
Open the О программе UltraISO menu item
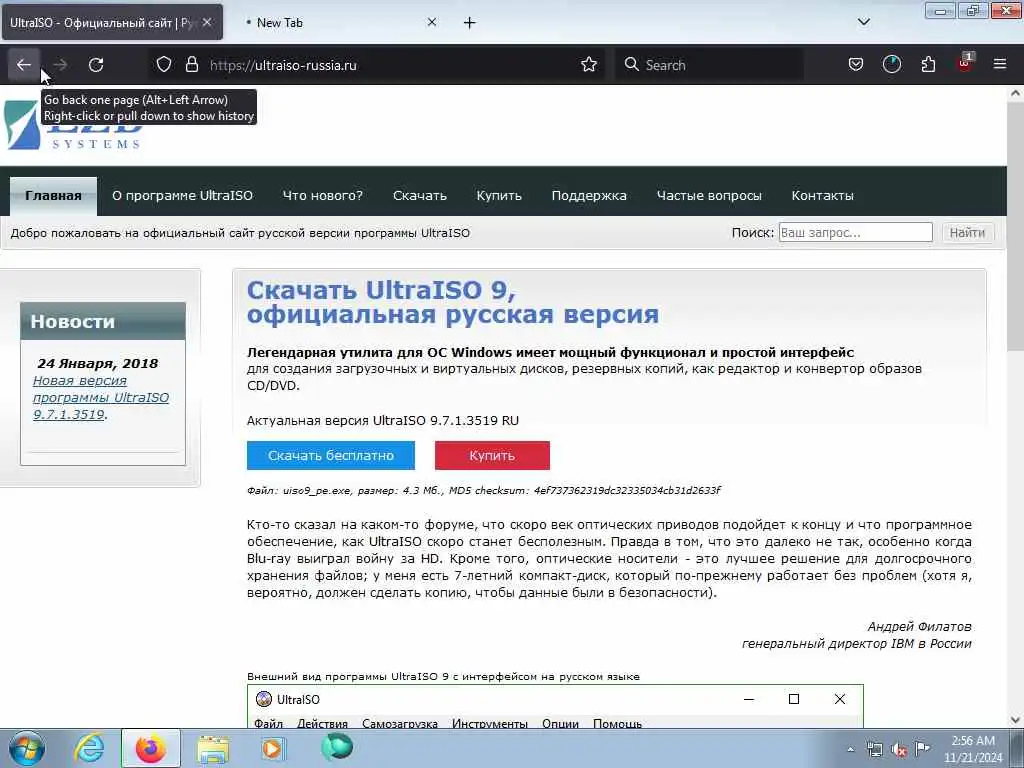[x=182, y=196]
